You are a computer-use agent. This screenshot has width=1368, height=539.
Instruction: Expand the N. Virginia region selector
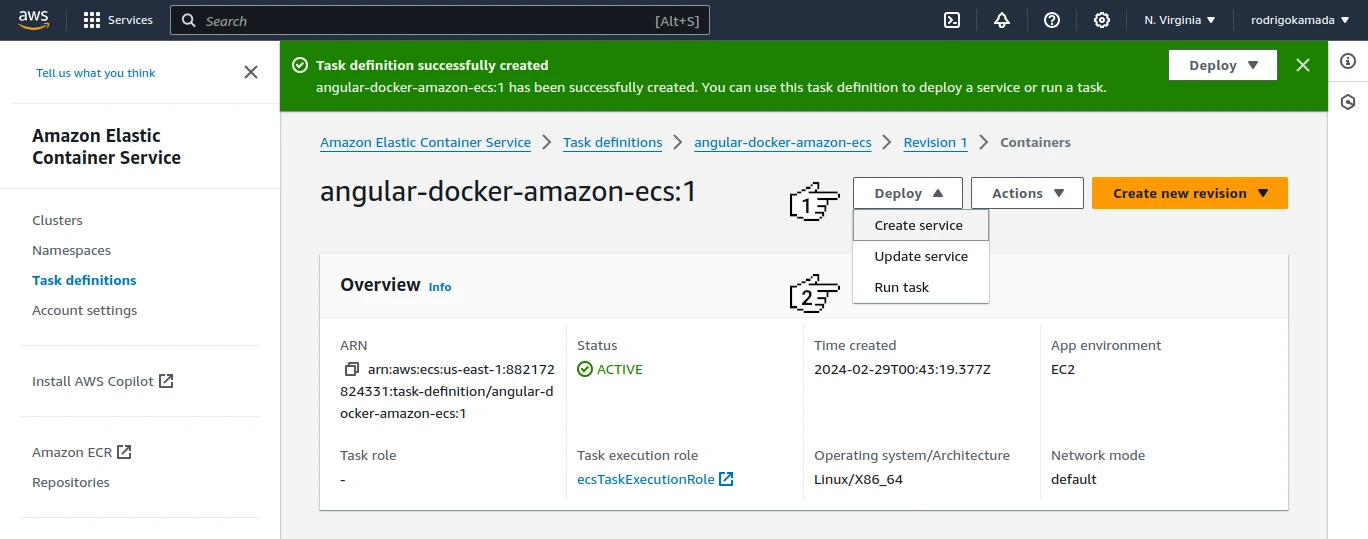[x=1180, y=20]
